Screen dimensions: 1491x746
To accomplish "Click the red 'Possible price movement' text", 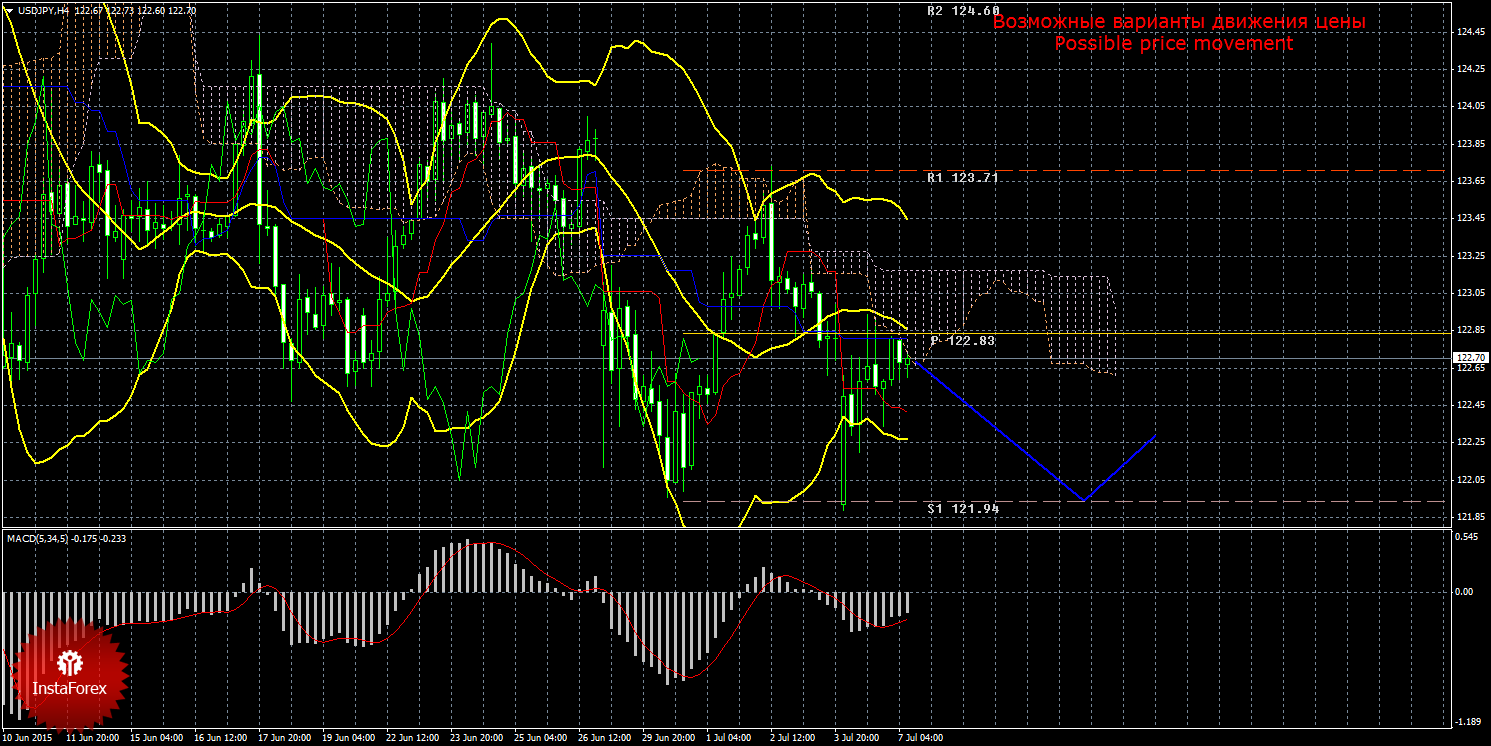I will (1173, 44).
